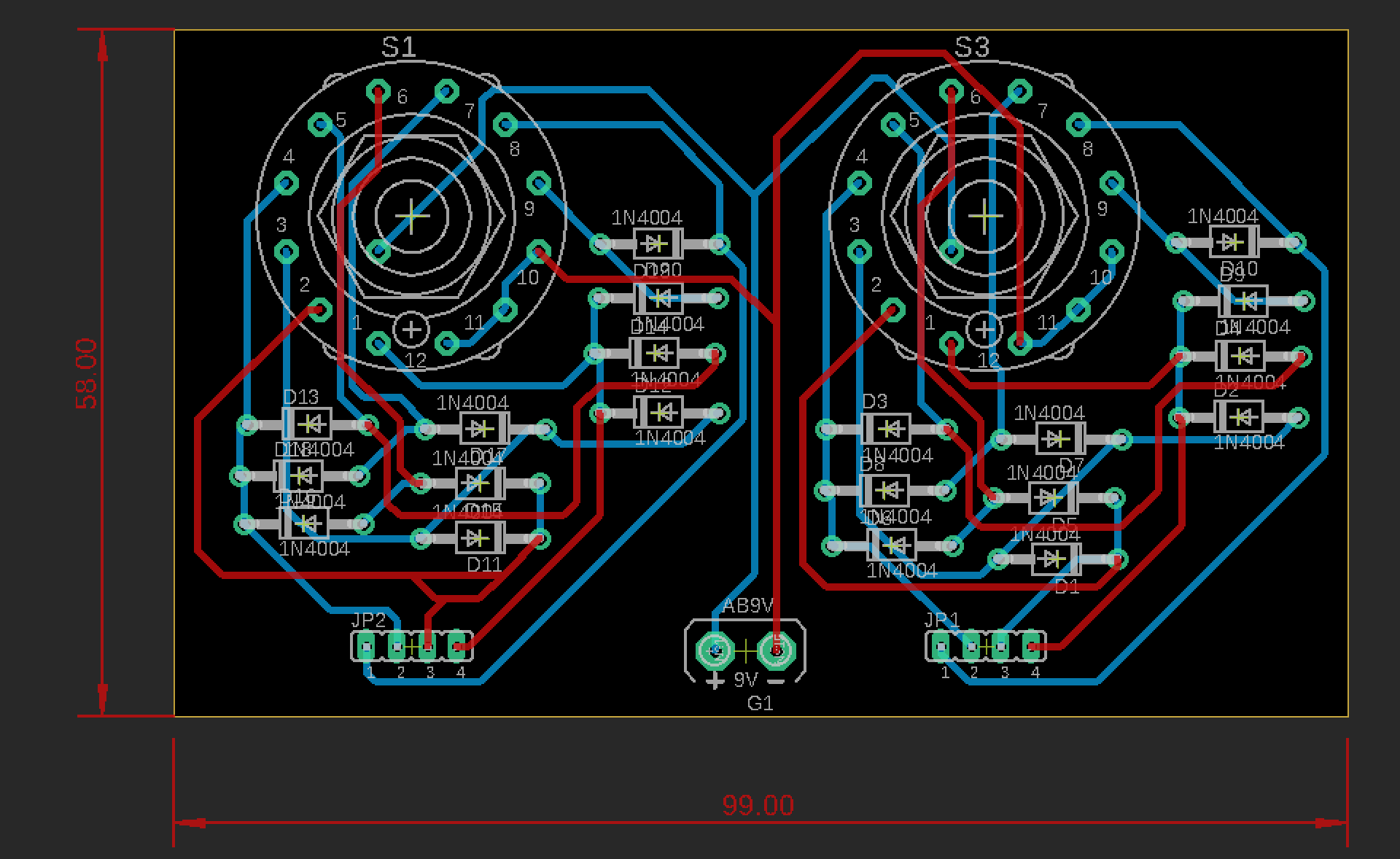The width and height of the screenshot is (1400, 859).
Task: Click the S1 pin number 7 label
Action: (x=470, y=111)
